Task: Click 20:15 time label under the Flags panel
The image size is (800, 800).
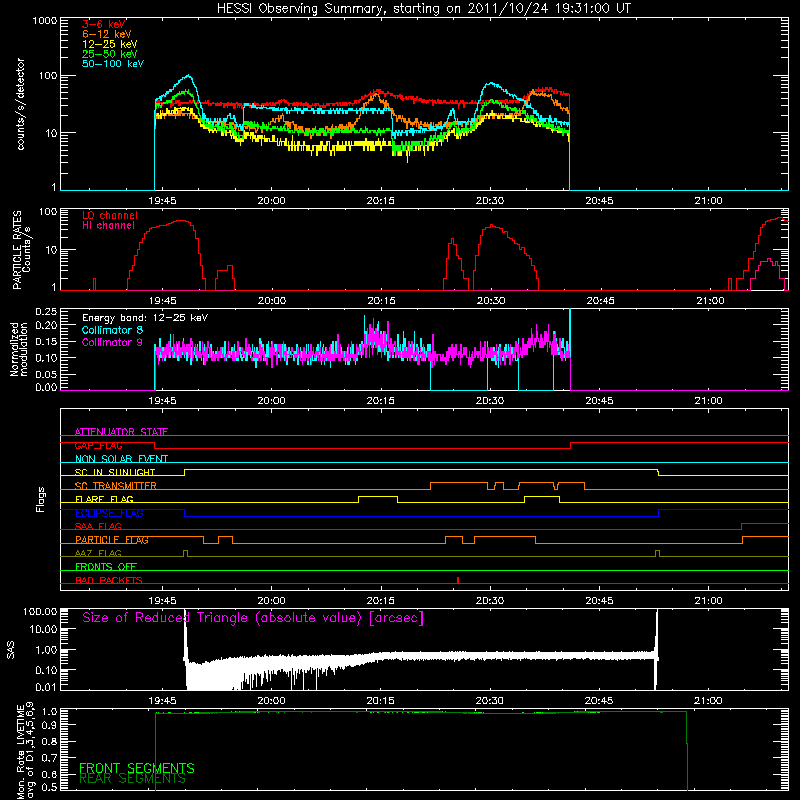Action: pyautogui.click(x=381, y=601)
